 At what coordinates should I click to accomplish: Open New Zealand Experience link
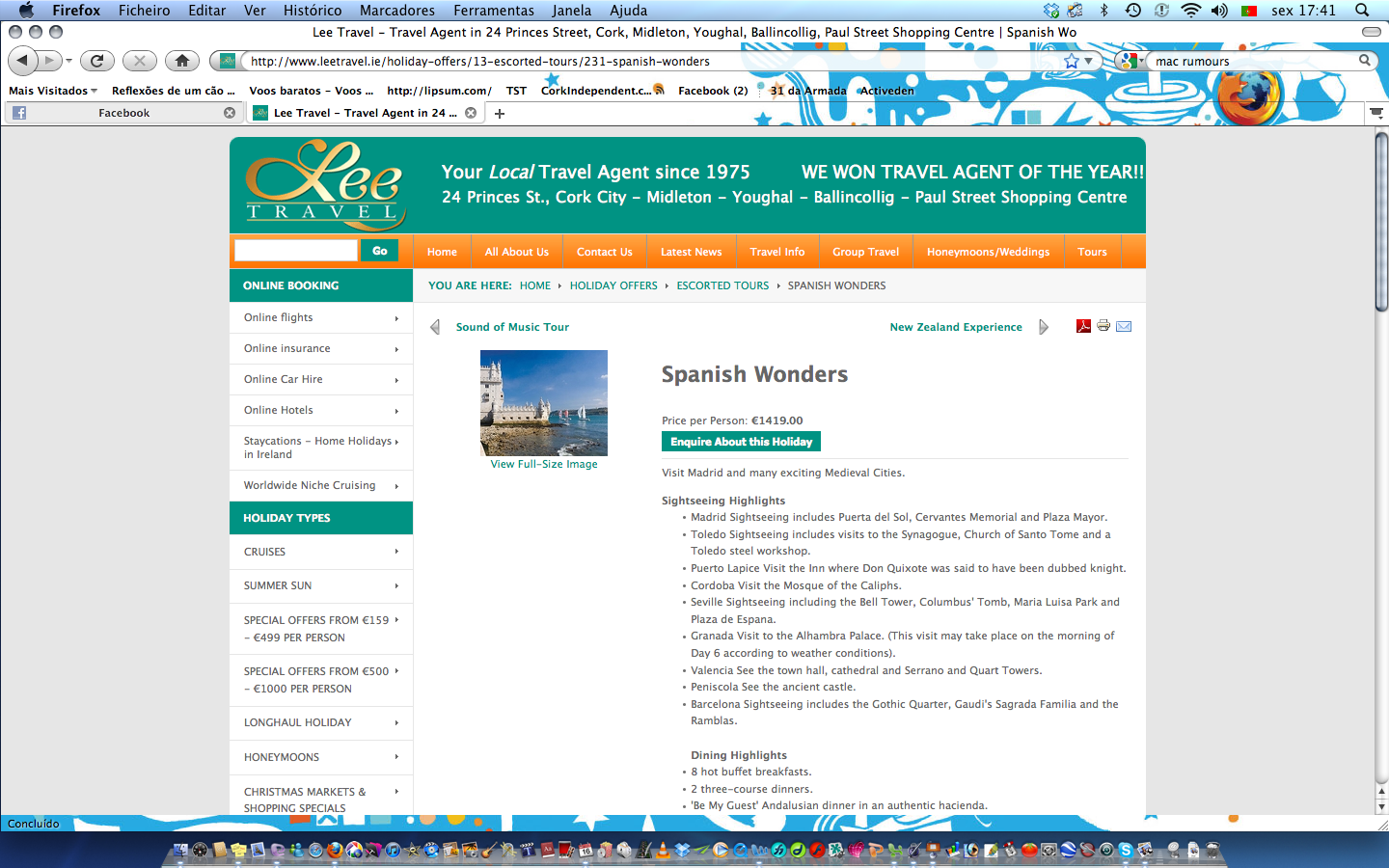point(956,327)
